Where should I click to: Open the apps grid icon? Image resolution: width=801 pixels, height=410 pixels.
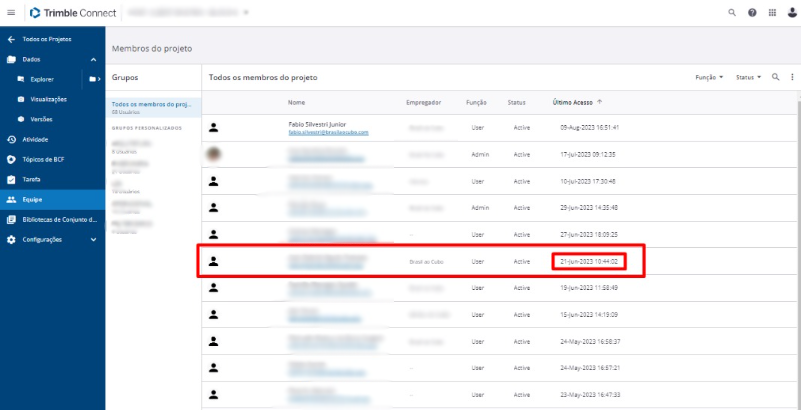(771, 13)
